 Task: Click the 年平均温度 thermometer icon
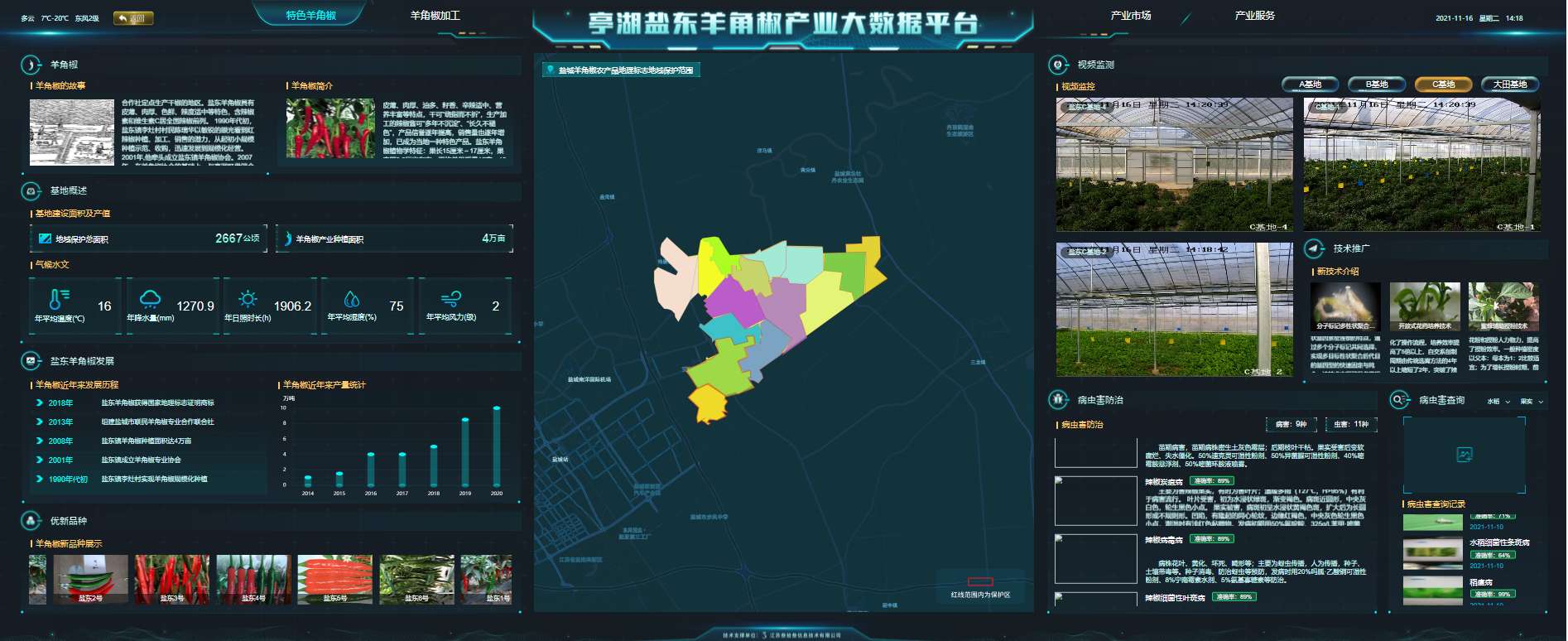tap(58, 299)
